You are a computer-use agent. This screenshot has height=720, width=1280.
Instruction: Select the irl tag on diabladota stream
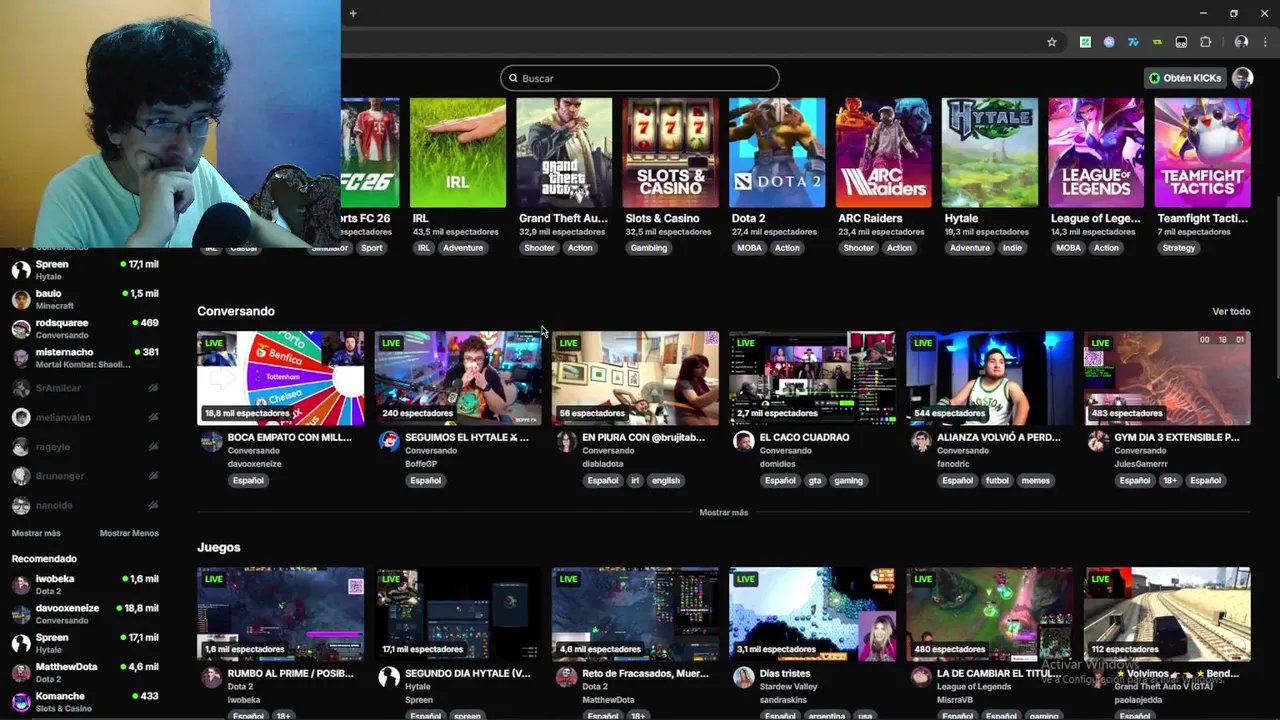(634, 480)
